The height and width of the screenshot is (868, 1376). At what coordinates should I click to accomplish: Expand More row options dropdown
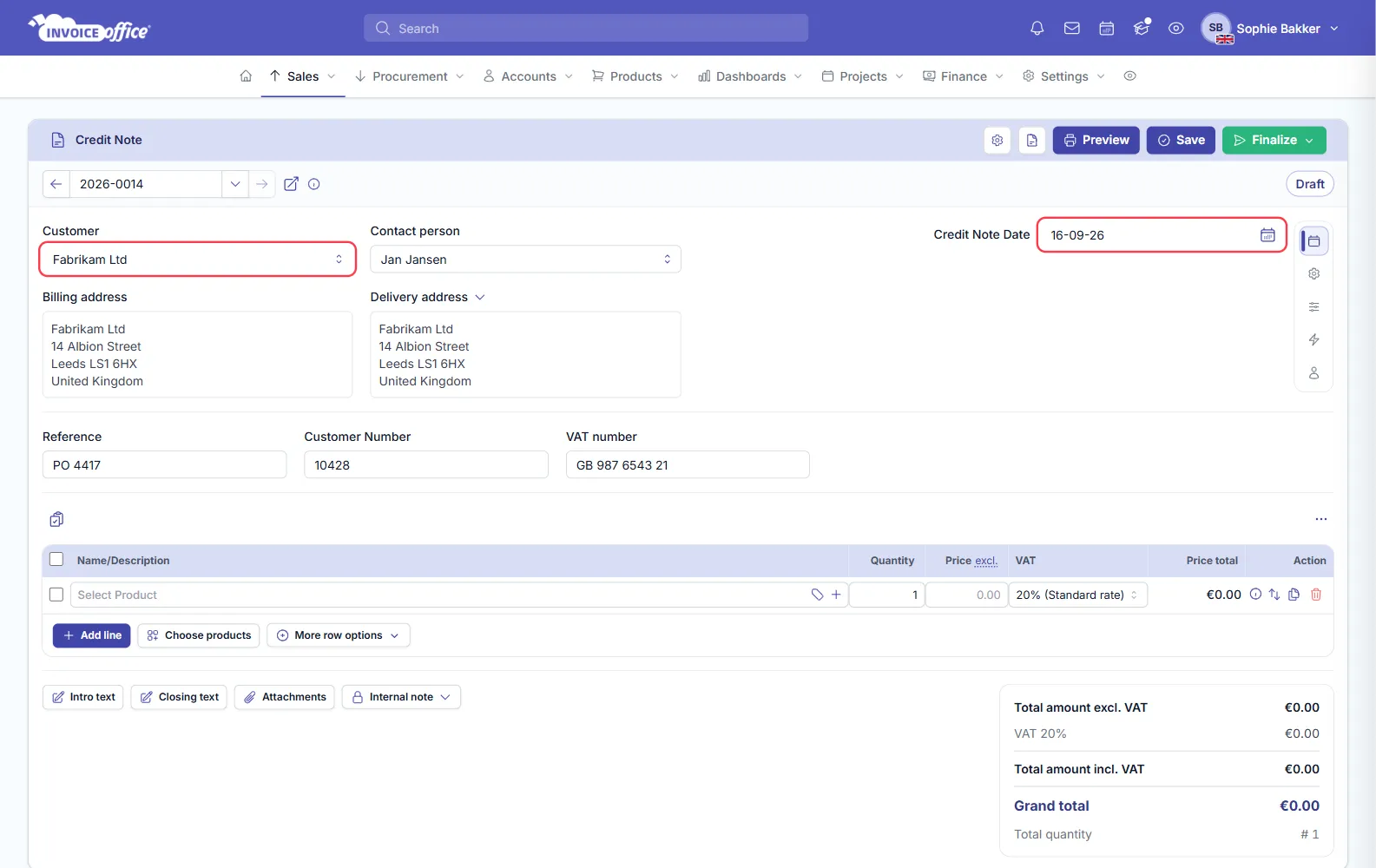tap(339, 635)
